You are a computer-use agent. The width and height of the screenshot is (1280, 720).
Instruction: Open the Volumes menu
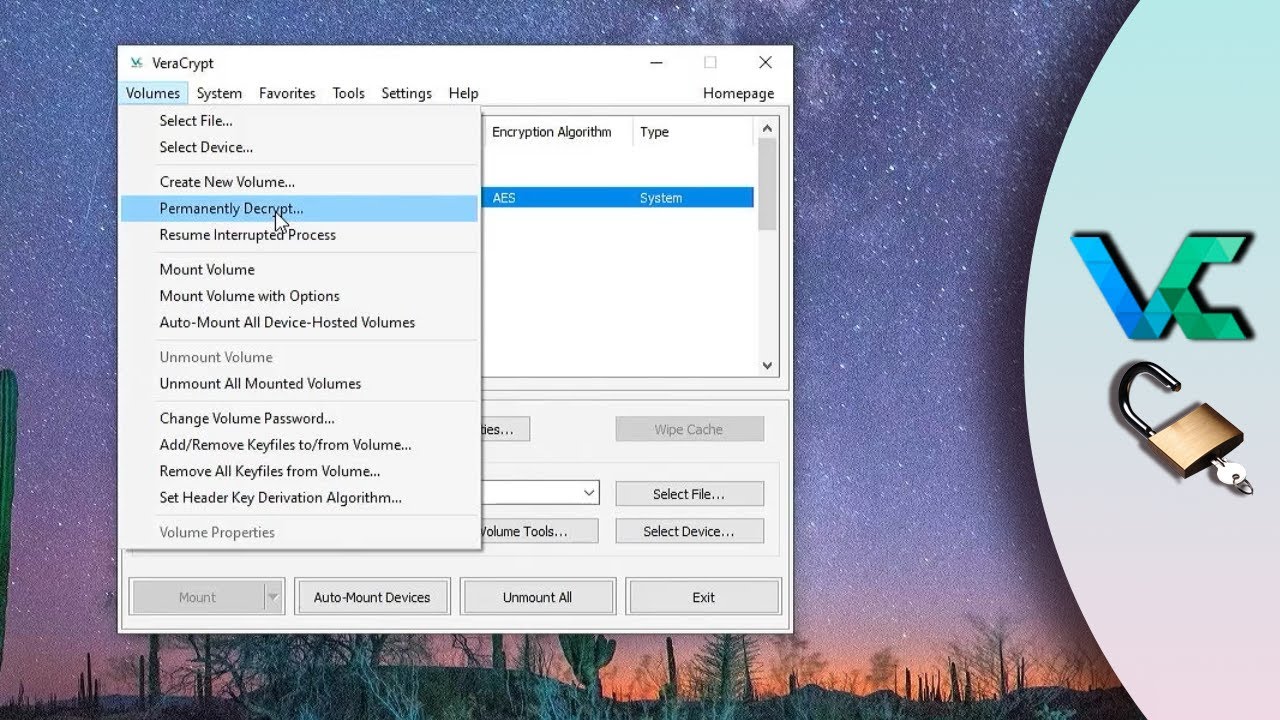pyautogui.click(x=153, y=93)
